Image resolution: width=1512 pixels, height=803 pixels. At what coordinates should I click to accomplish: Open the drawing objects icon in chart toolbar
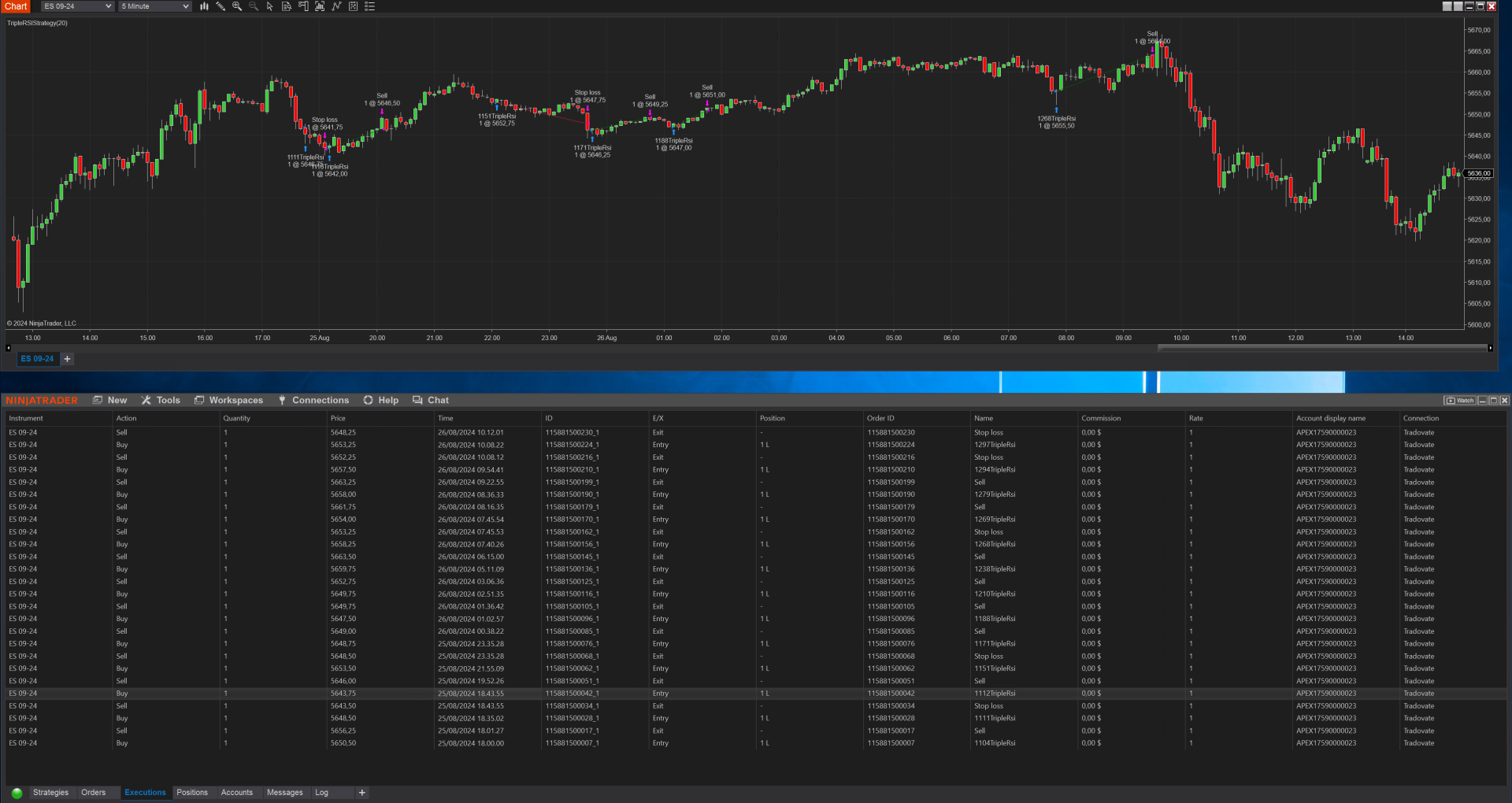(x=353, y=6)
